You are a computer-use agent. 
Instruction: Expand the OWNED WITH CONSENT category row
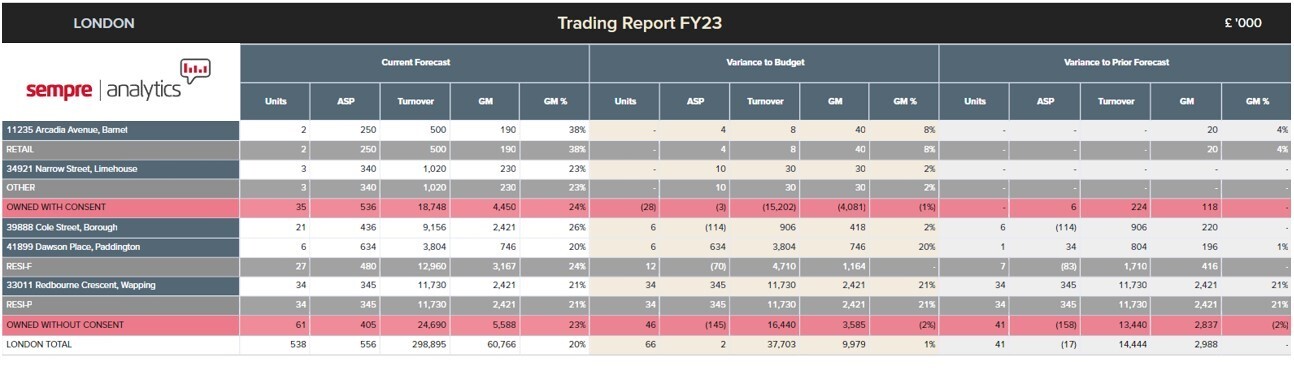(x=645, y=208)
